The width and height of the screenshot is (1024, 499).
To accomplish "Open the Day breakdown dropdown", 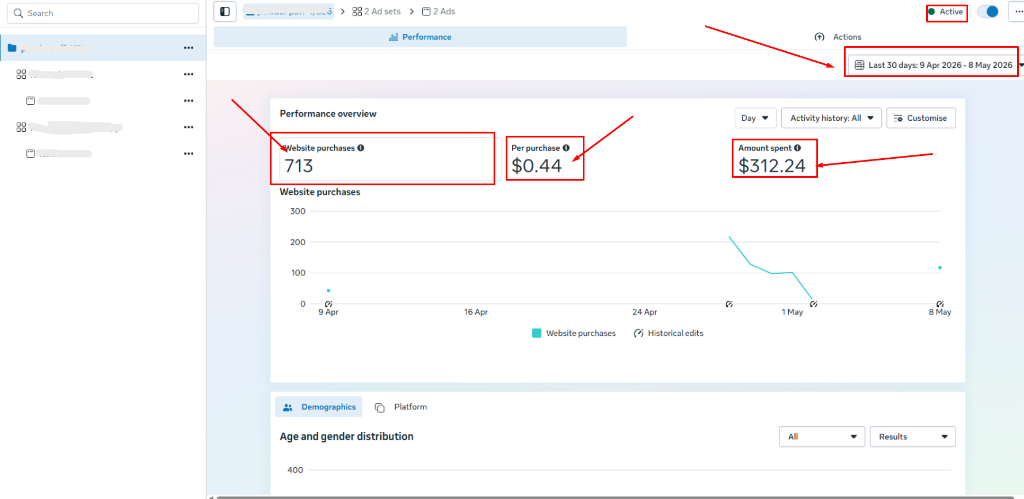I will (x=756, y=118).
